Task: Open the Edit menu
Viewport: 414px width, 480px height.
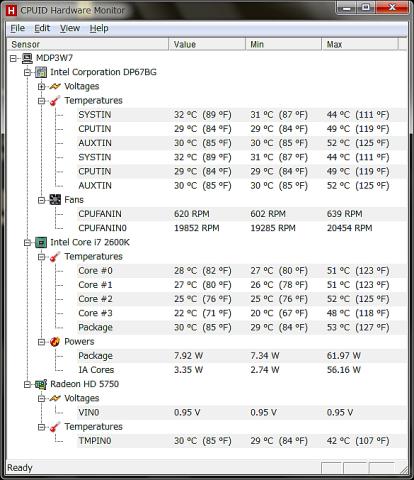Action: [x=42, y=28]
